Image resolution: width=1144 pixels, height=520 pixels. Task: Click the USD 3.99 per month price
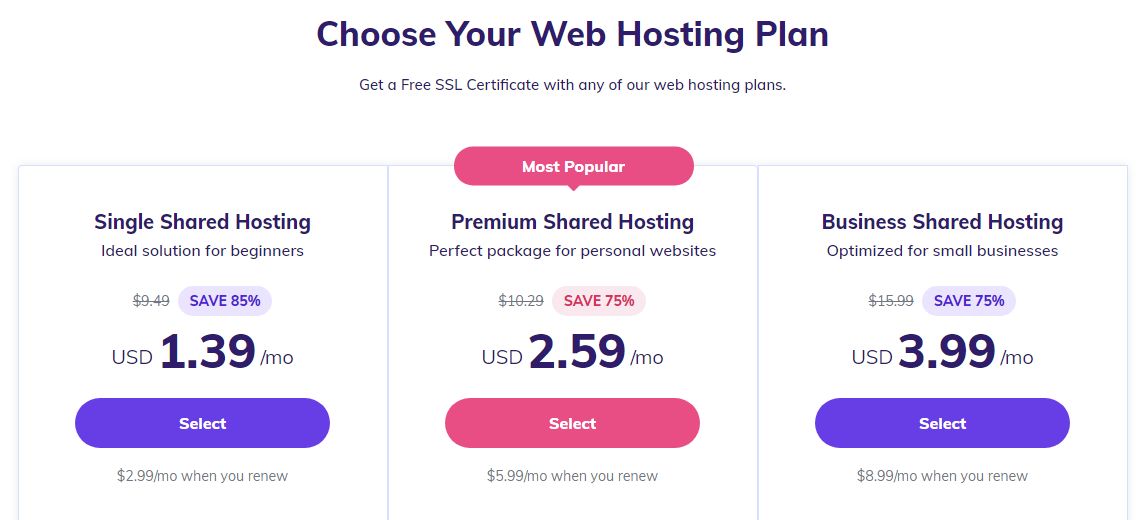[946, 353]
